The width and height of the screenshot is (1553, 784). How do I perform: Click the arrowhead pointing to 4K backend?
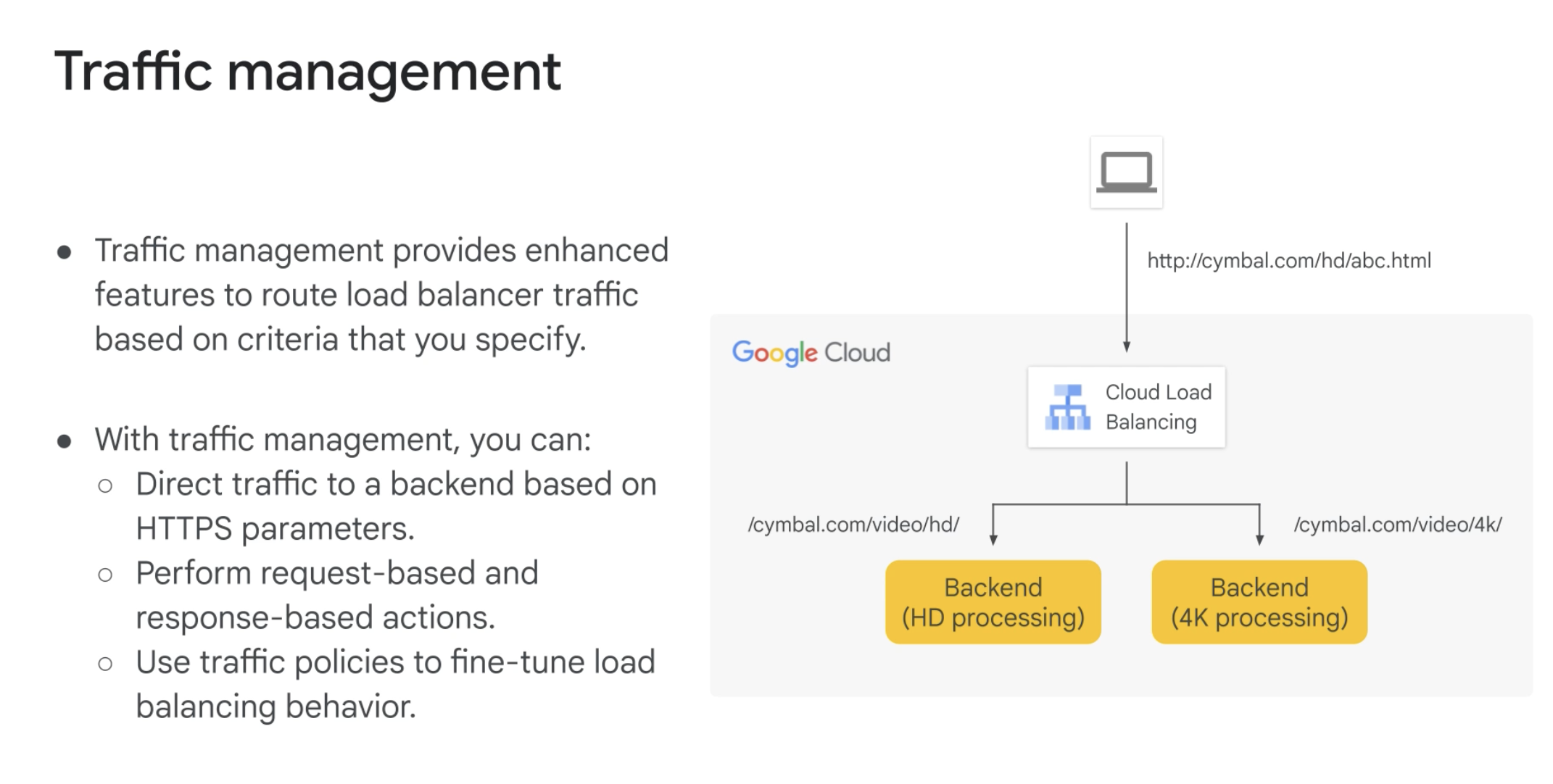pyautogui.click(x=1259, y=539)
